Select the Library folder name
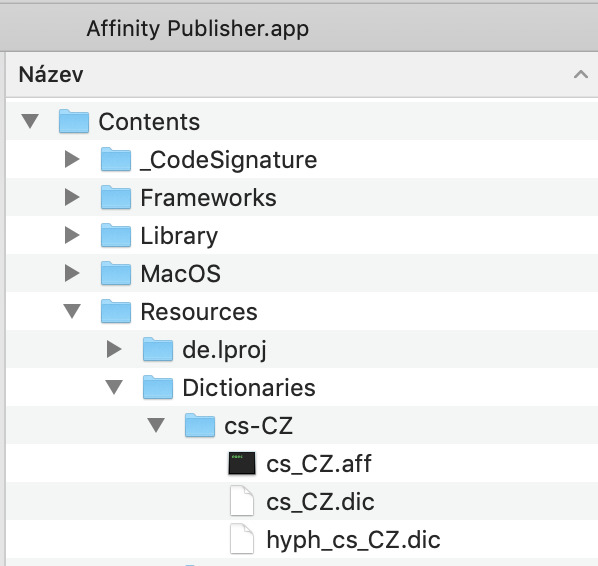Screen dimensions: 598x566 [x=179, y=236]
